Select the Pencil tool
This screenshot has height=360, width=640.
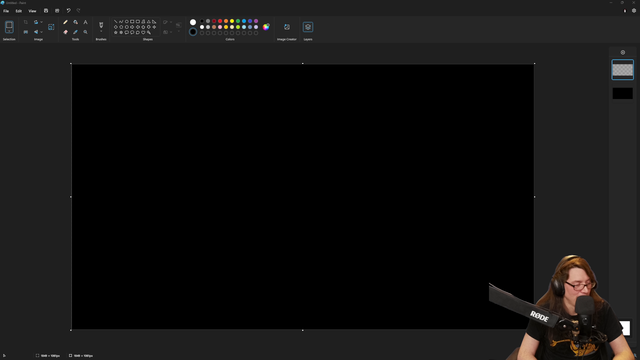[65, 22]
